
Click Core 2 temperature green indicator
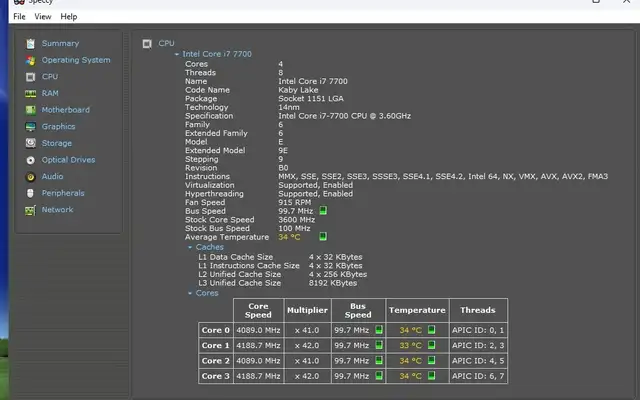click(x=431, y=360)
